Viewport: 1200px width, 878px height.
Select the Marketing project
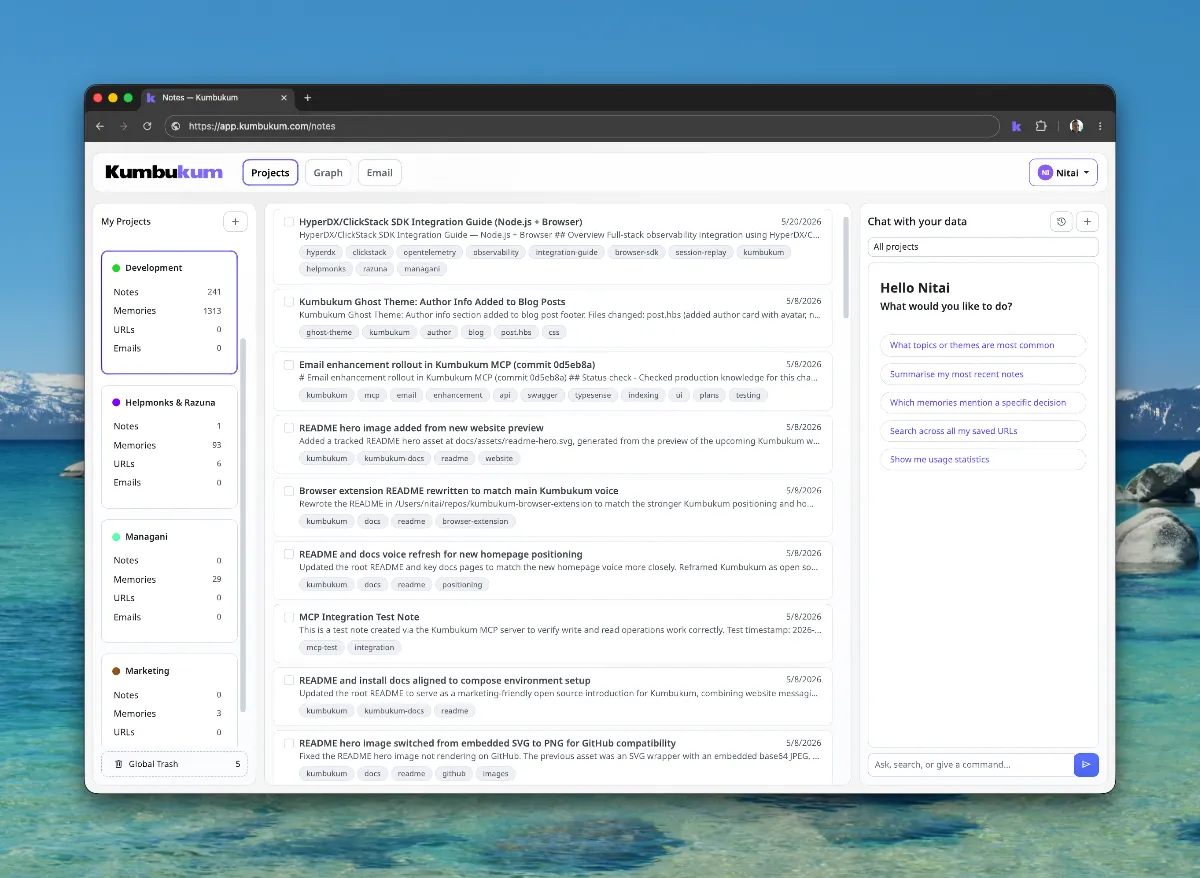pos(169,700)
